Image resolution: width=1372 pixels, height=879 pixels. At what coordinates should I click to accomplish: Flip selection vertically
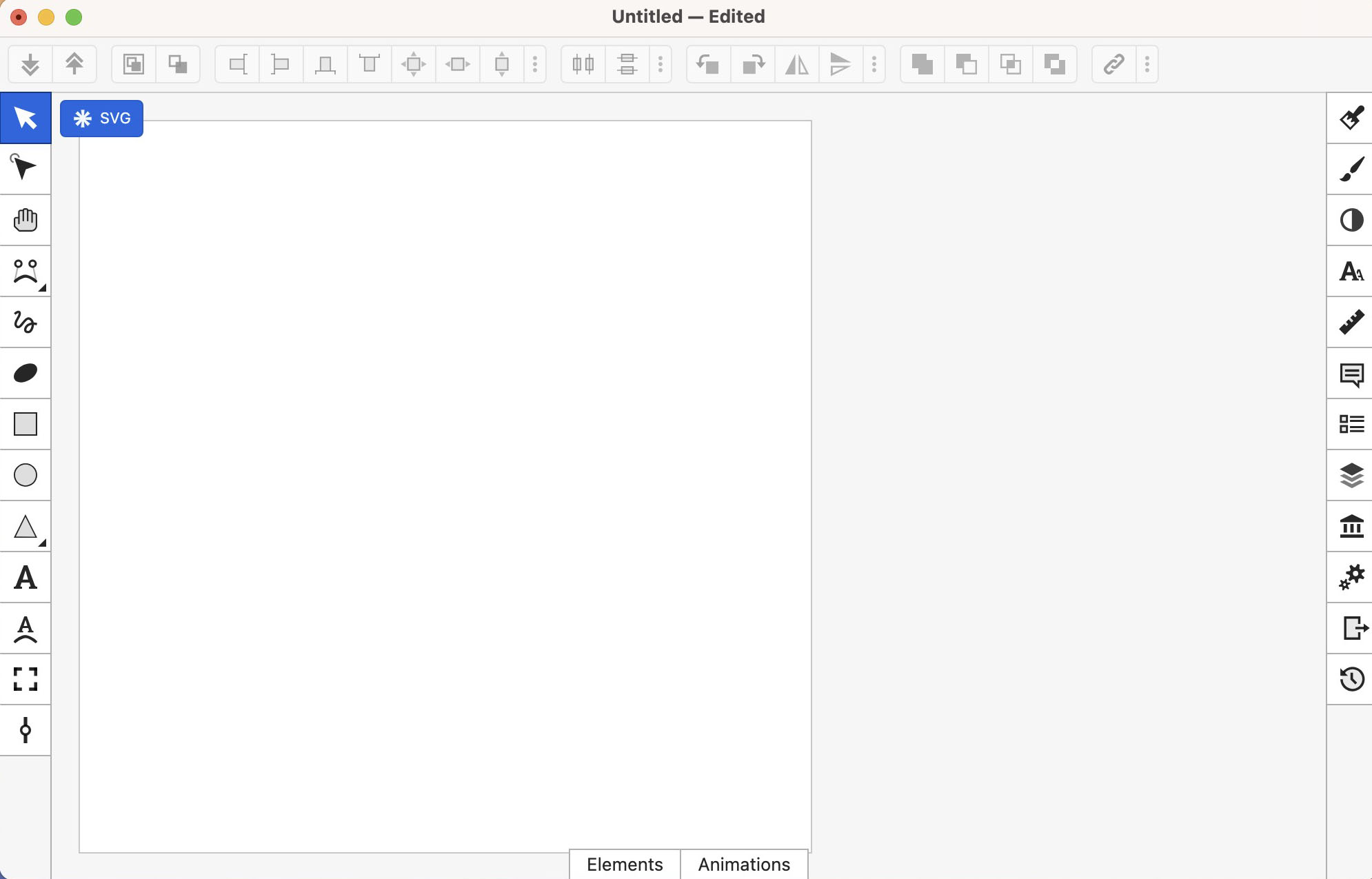pos(841,64)
